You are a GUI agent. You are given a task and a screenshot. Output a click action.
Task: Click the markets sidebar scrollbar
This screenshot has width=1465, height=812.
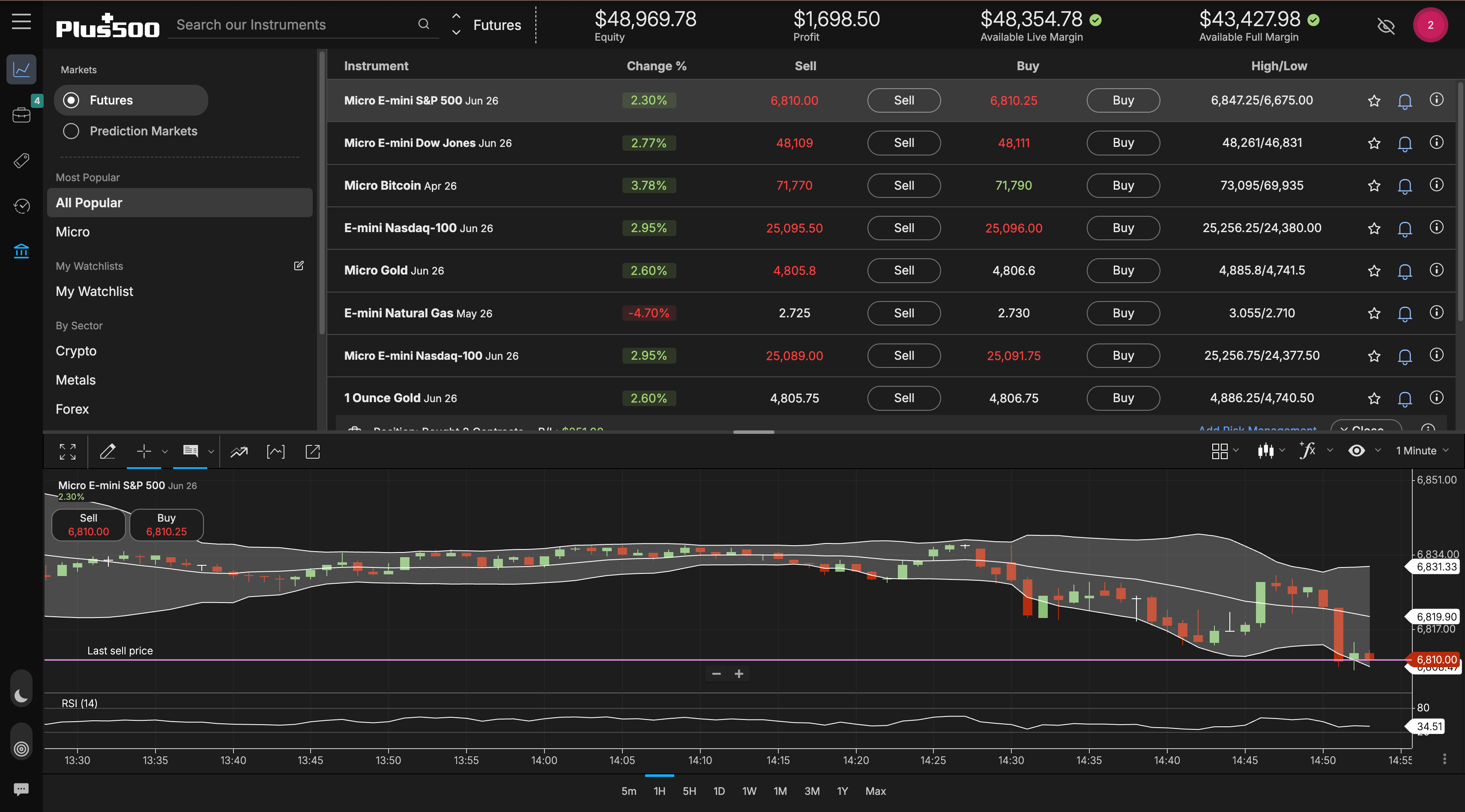coord(322,193)
